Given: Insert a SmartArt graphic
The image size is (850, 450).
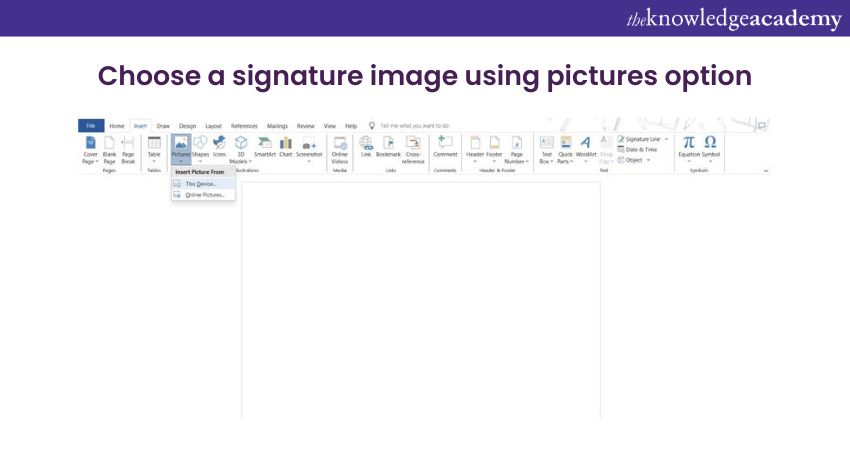Looking at the screenshot, I should click(264, 146).
